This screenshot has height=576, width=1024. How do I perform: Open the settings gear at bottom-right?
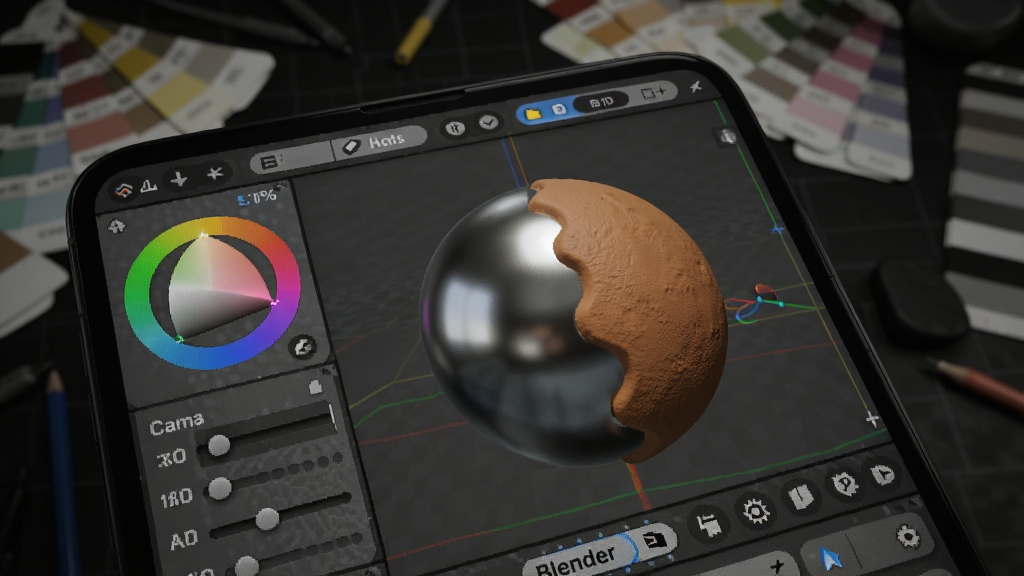click(908, 536)
